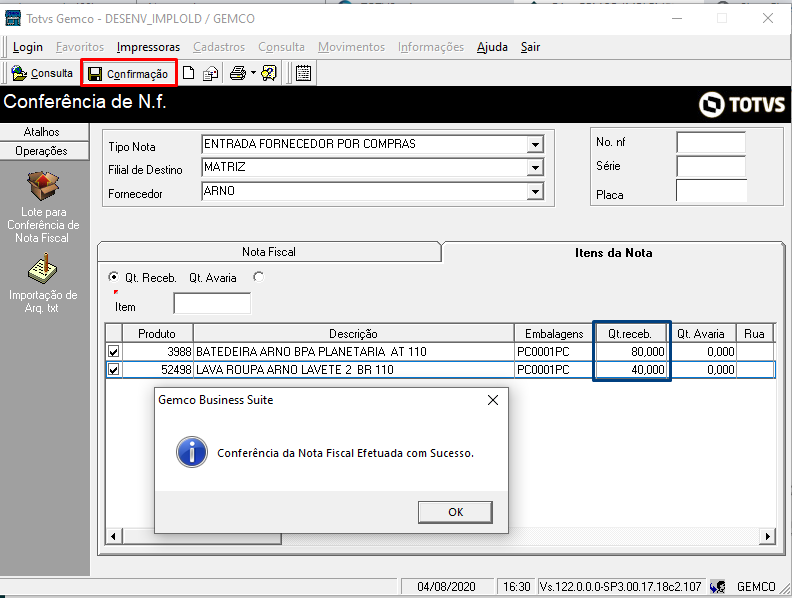792x598 pixels.
Task: Click LAVA ROUPA ARNO LAVETE 2 cell
Action: [354, 370]
